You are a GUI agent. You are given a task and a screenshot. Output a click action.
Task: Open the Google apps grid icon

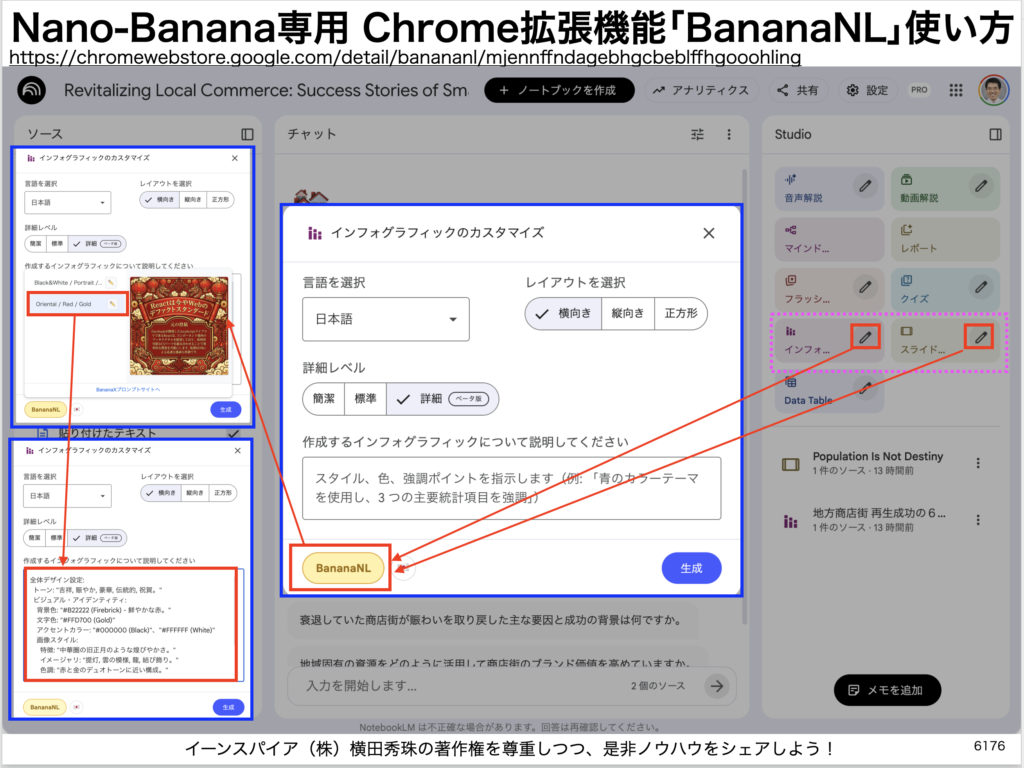click(955, 90)
